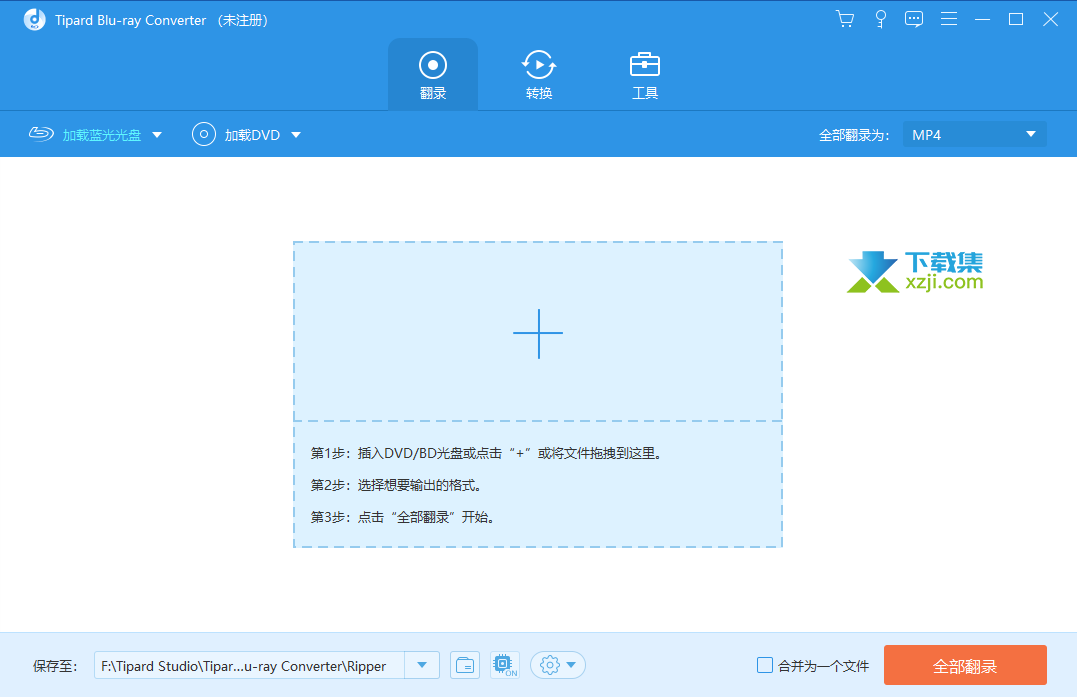Click the Tipard app logo icon

point(34,20)
